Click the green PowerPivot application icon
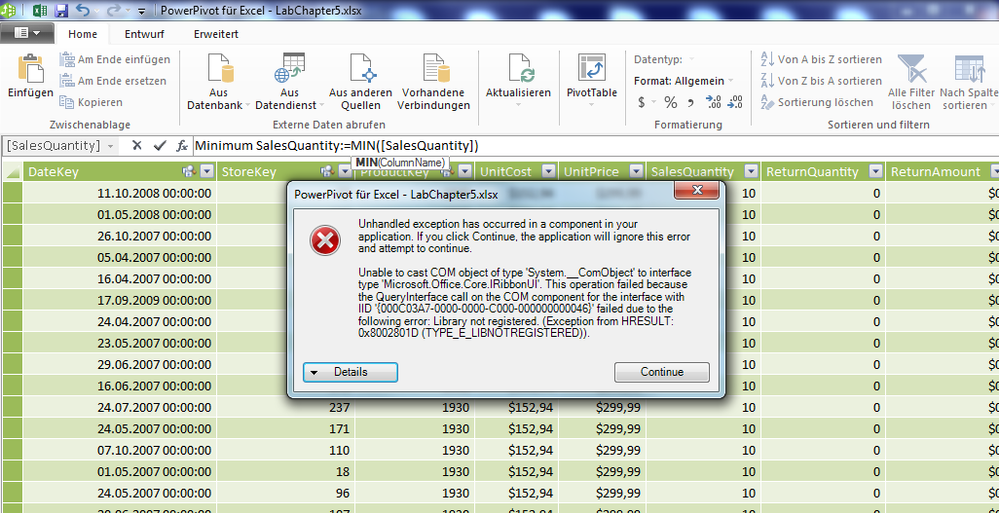 click(x=8, y=10)
